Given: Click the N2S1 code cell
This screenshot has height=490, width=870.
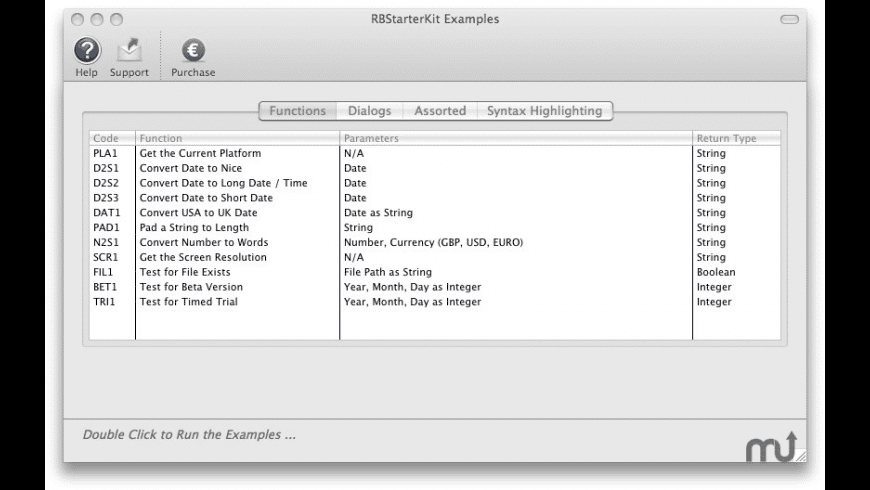Looking at the screenshot, I should tap(105, 243).
